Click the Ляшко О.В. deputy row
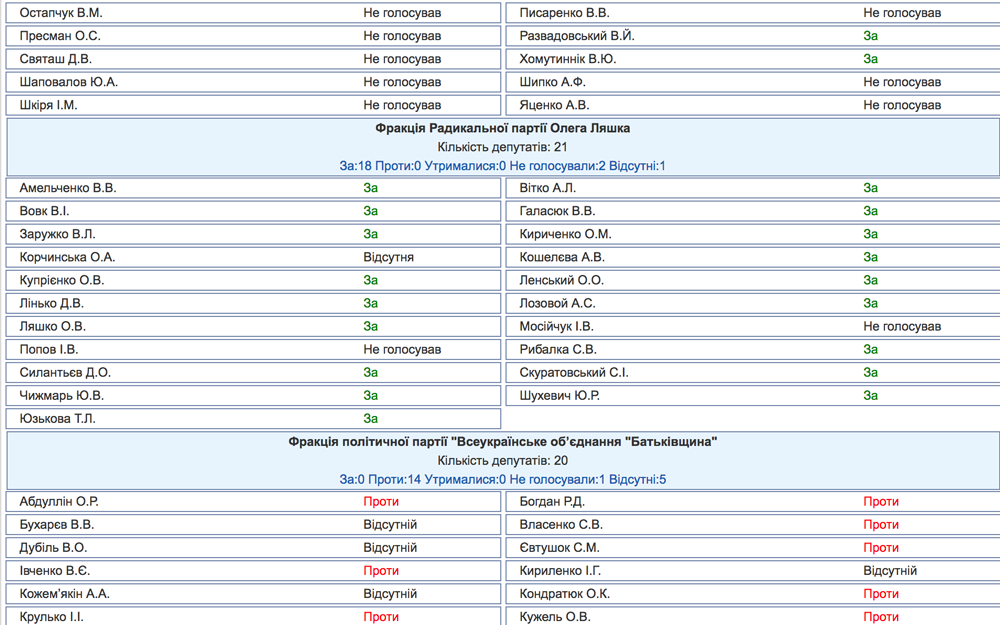The image size is (1000, 625). click(253, 327)
